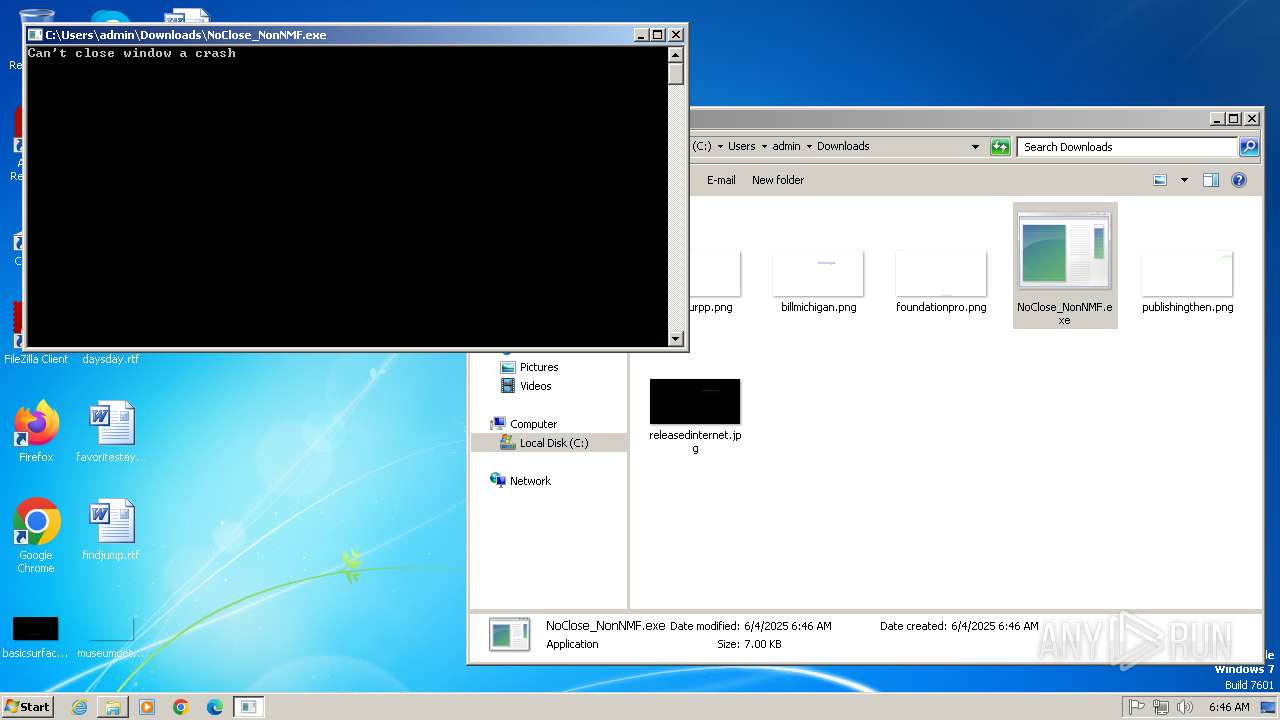1280x720 pixels.
Task: Click the Downloads breadcrumb segment
Action: tap(843, 146)
